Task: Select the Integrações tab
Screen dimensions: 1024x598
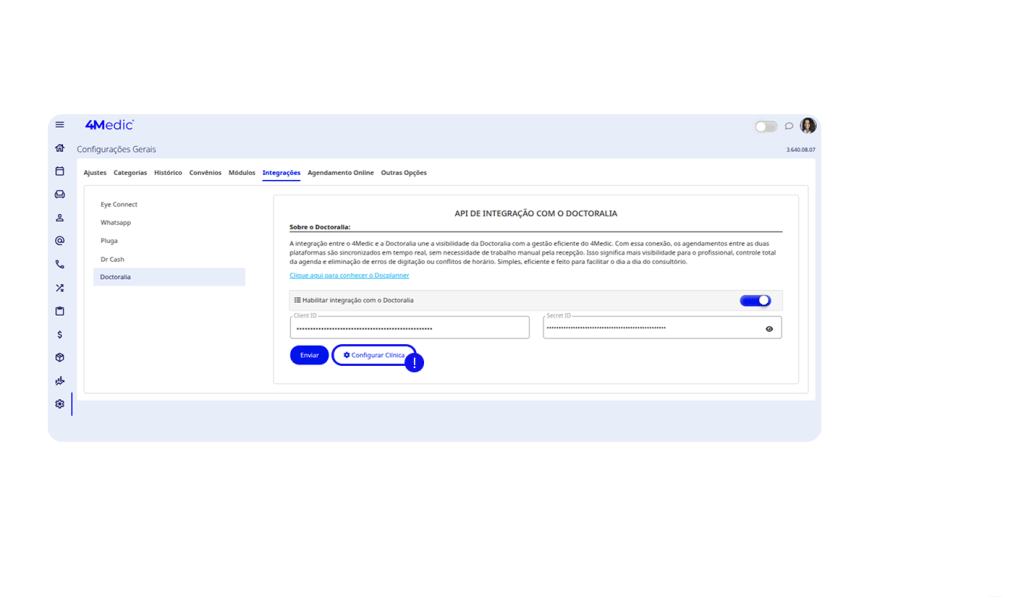Action: click(x=281, y=173)
